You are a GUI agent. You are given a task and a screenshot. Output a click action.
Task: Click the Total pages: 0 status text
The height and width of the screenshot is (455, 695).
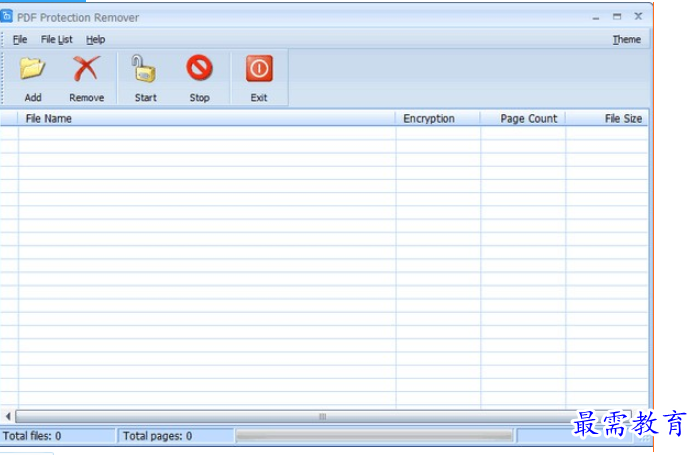click(157, 436)
